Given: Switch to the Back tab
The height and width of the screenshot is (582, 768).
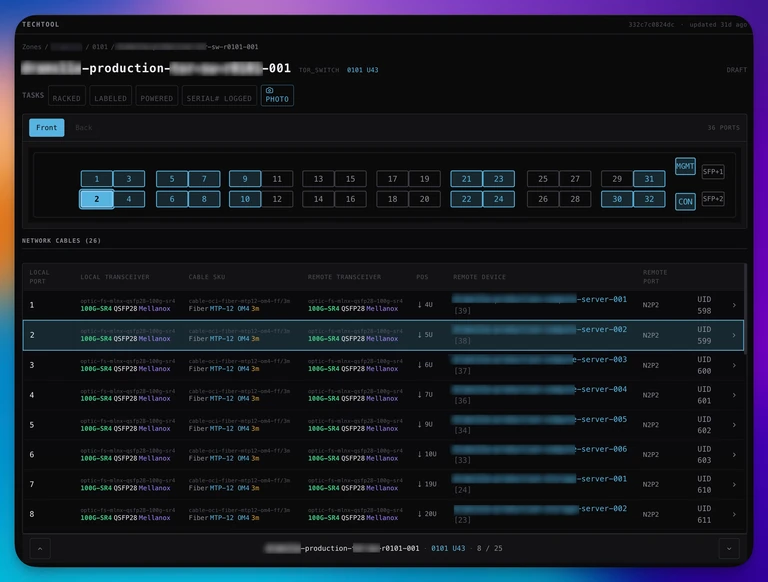Looking at the screenshot, I should click(x=84, y=127).
